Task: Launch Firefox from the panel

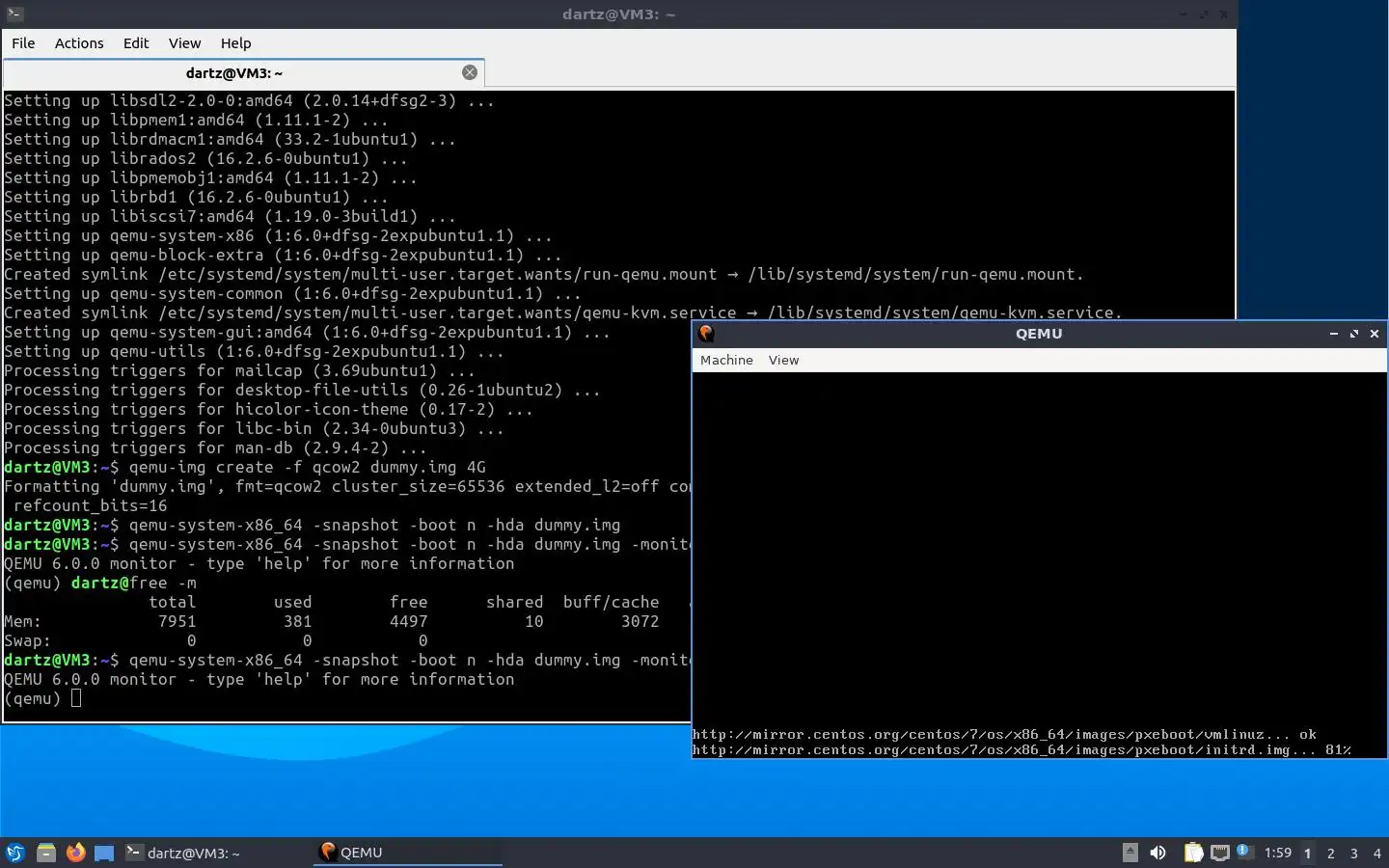Action: click(75, 853)
